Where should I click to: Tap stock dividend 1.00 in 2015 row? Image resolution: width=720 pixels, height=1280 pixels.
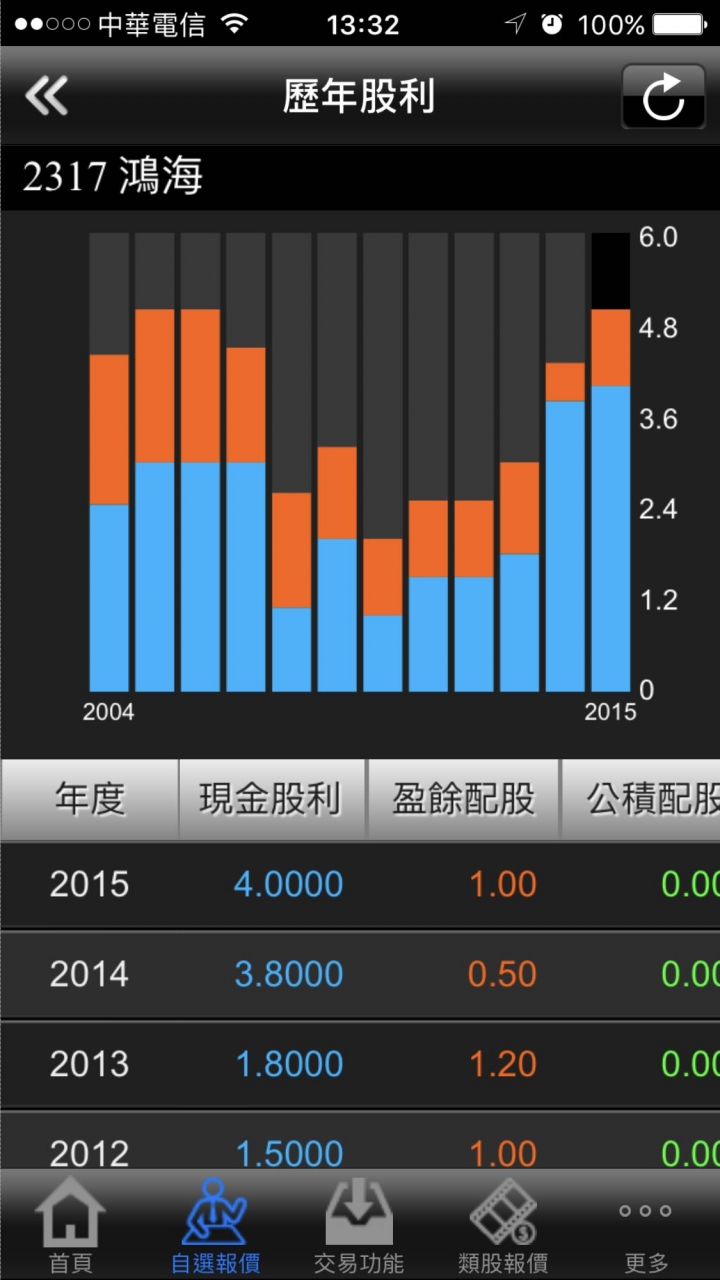(x=503, y=884)
